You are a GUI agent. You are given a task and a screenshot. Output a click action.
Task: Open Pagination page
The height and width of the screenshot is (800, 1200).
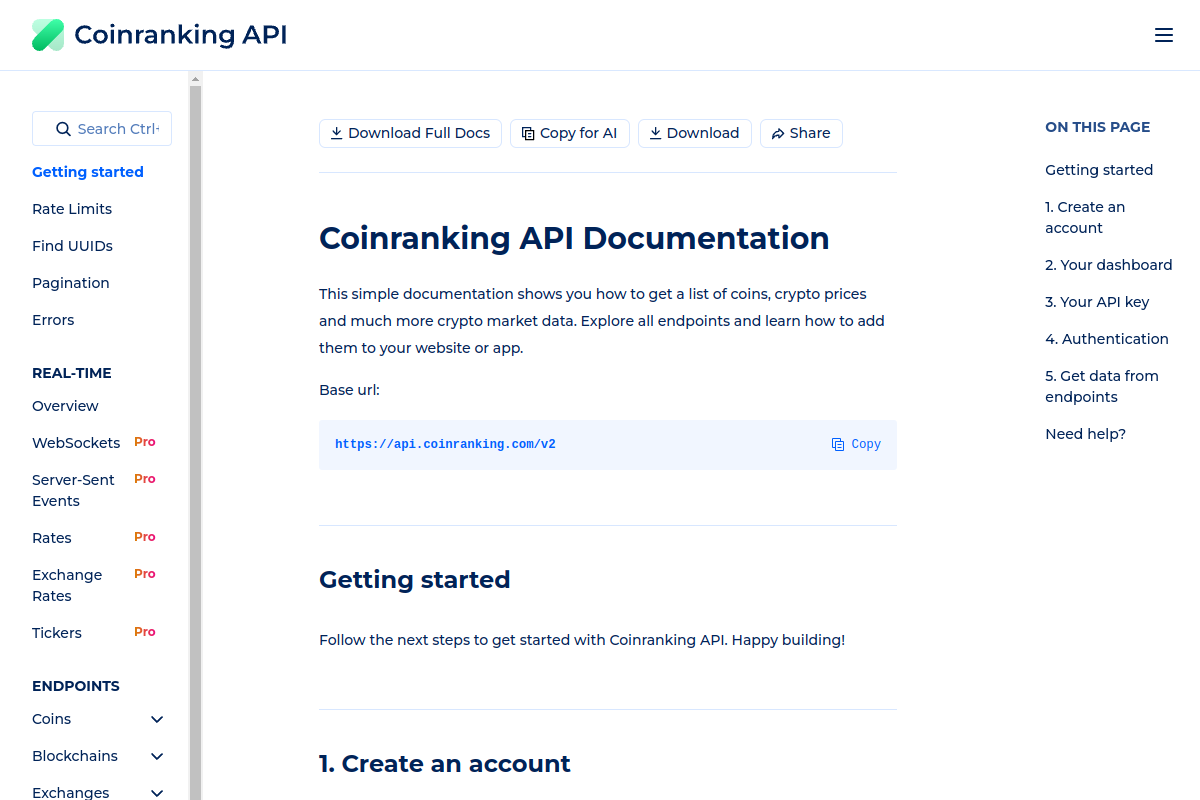pyautogui.click(x=71, y=283)
